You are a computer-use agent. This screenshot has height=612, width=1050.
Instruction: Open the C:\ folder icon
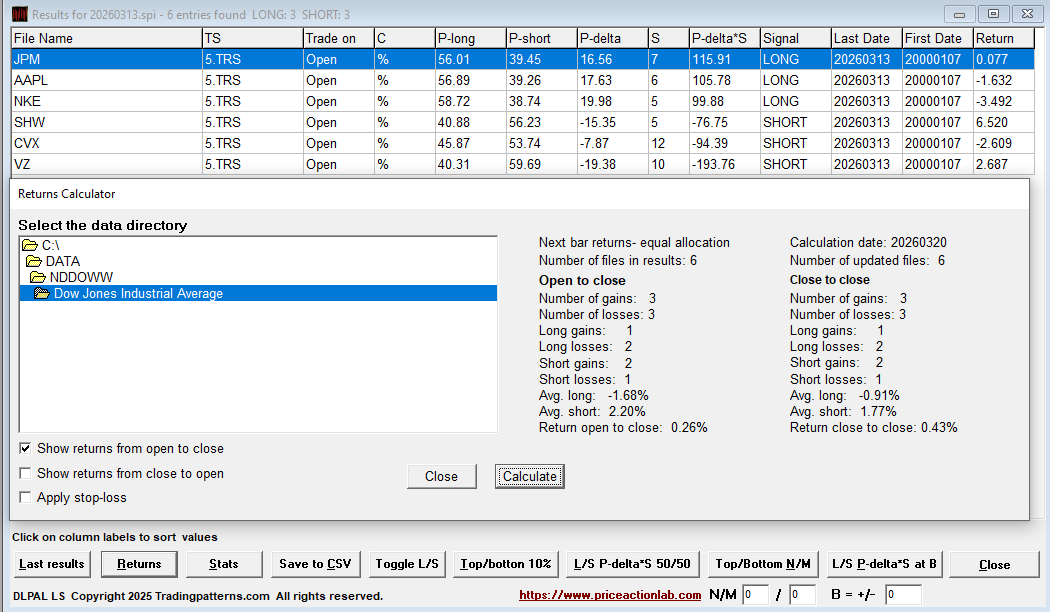pos(29,245)
